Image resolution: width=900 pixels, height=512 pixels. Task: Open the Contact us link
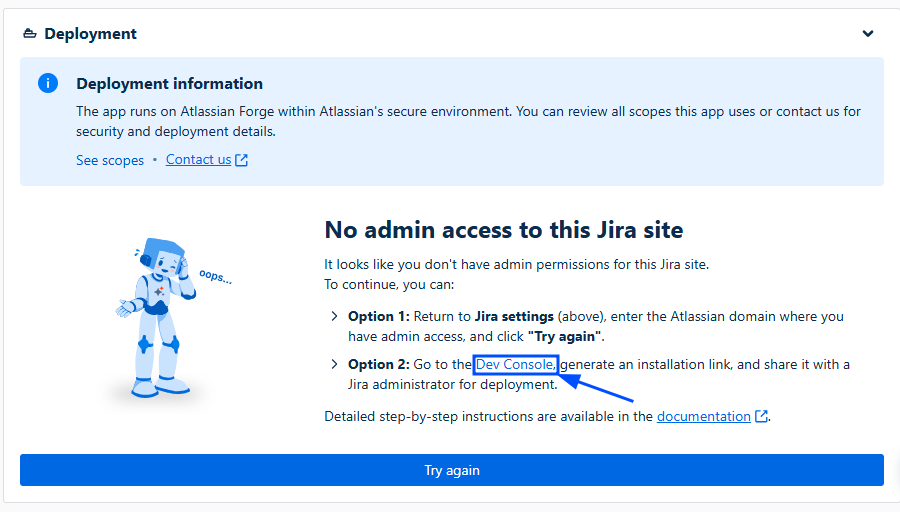pyautogui.click(x=198, y=160)
